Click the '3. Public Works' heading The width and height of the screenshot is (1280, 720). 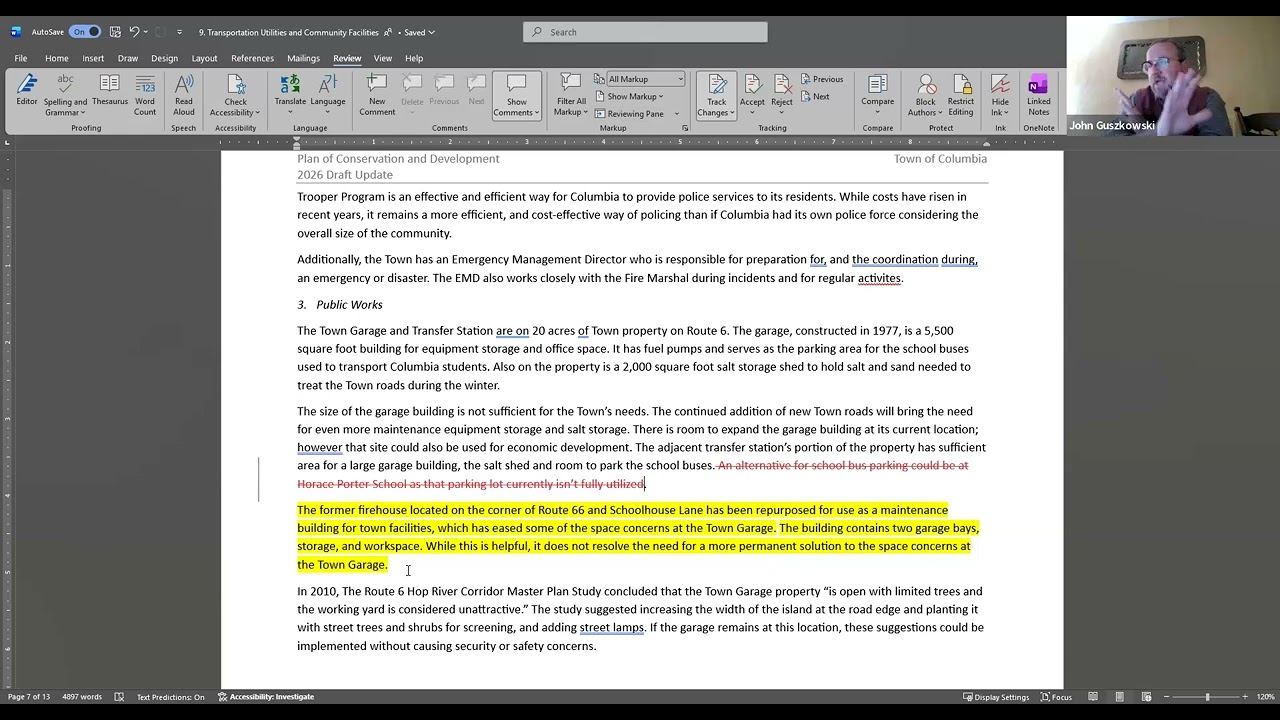click(340, 305)
